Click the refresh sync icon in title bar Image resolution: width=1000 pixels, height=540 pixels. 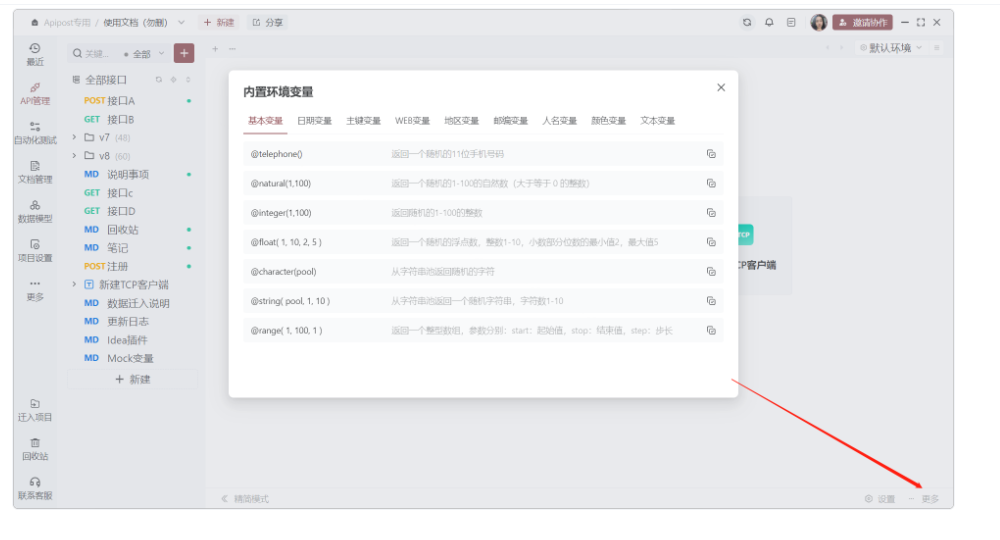(747, 22)
